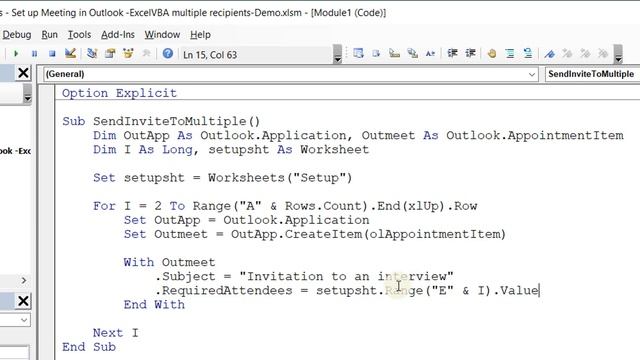
Task: Click Previous Bookmark icon
Action: point(585,53)
